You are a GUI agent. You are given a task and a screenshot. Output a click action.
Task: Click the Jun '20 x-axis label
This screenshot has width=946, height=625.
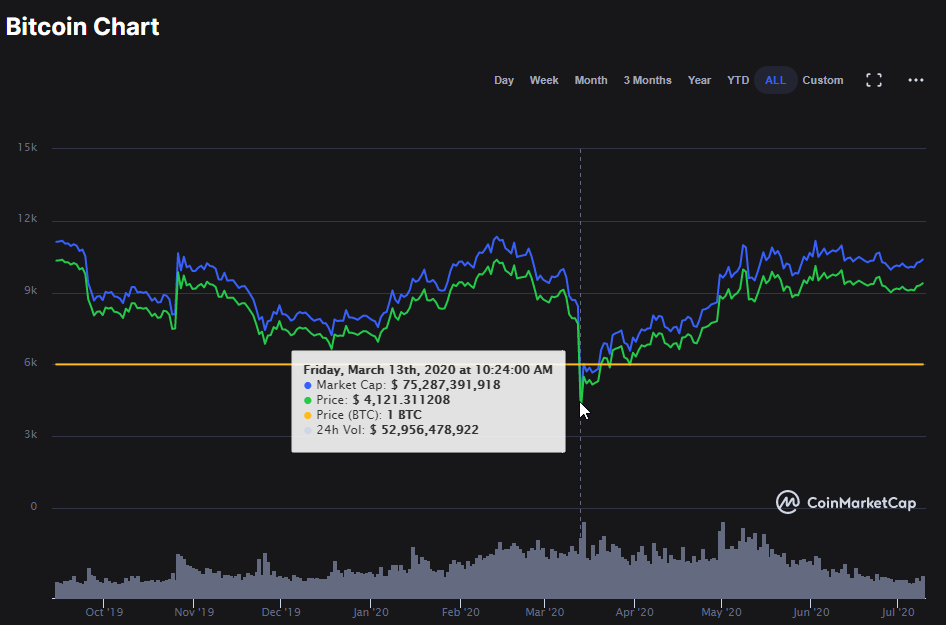(811, 612)
